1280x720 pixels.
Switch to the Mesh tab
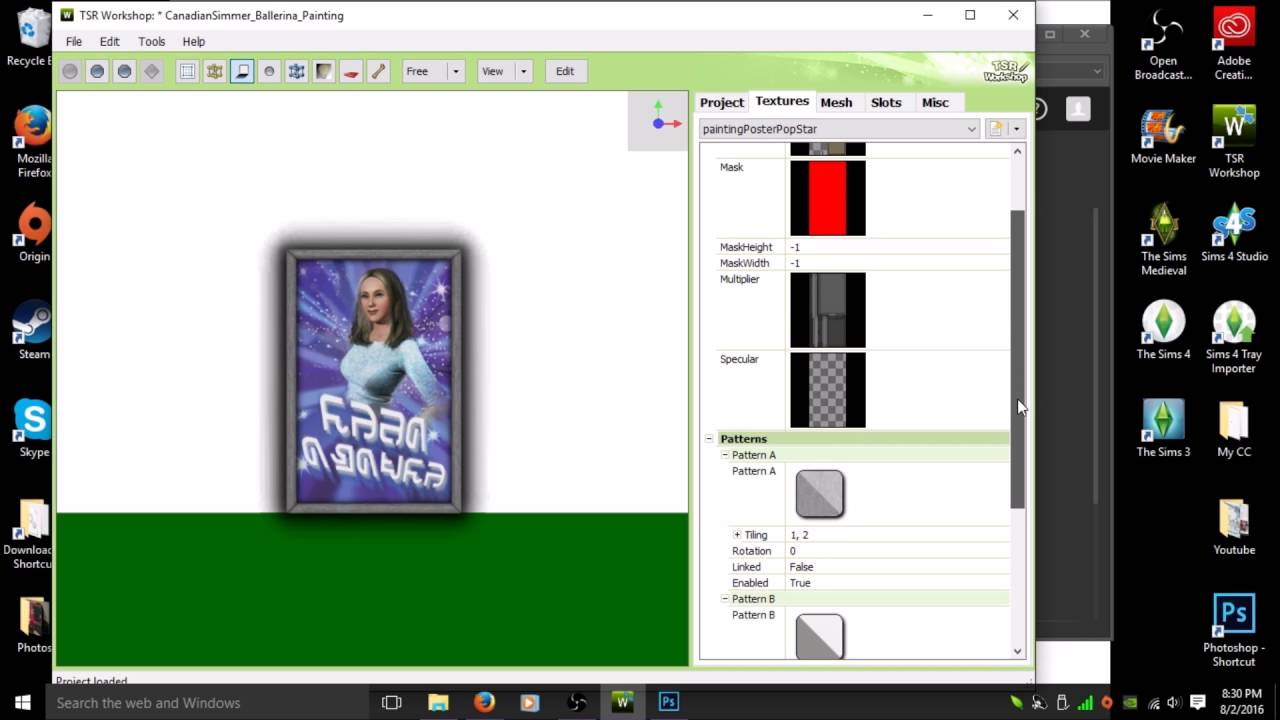point(836,102)
